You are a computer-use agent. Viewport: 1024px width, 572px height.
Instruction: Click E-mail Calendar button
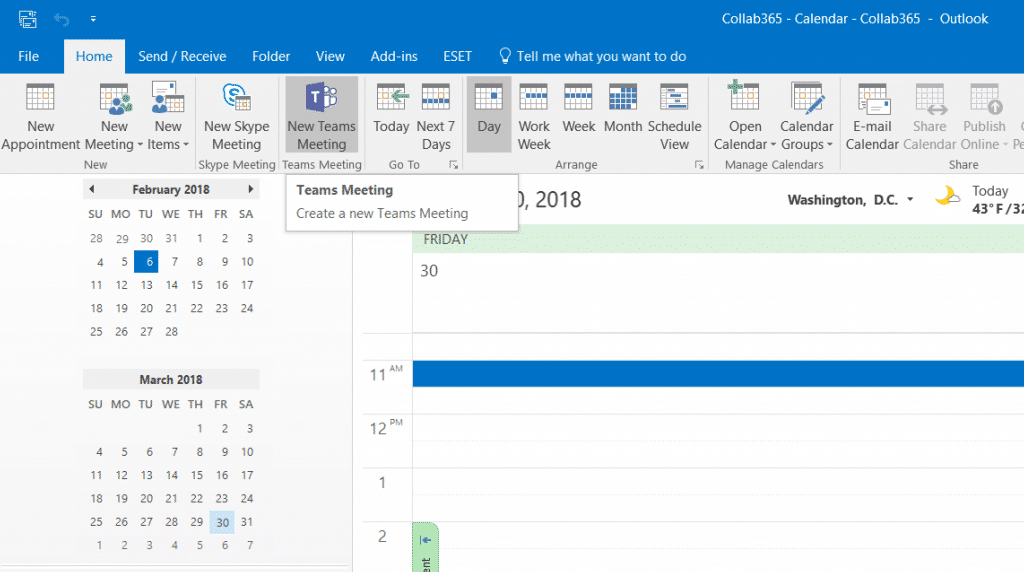(872, 118)
